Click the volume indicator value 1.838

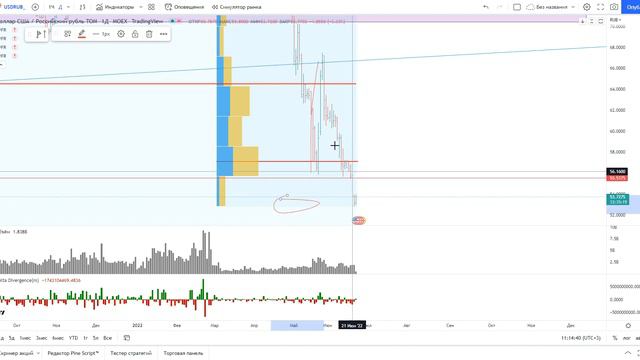click(x=20, y=232)
